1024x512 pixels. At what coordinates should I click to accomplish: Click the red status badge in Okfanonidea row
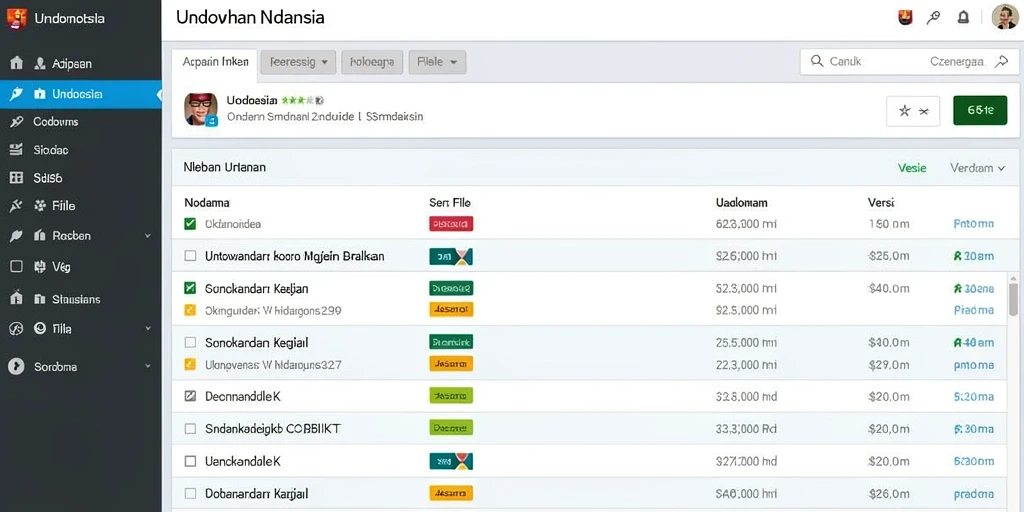tap(451, 224)
